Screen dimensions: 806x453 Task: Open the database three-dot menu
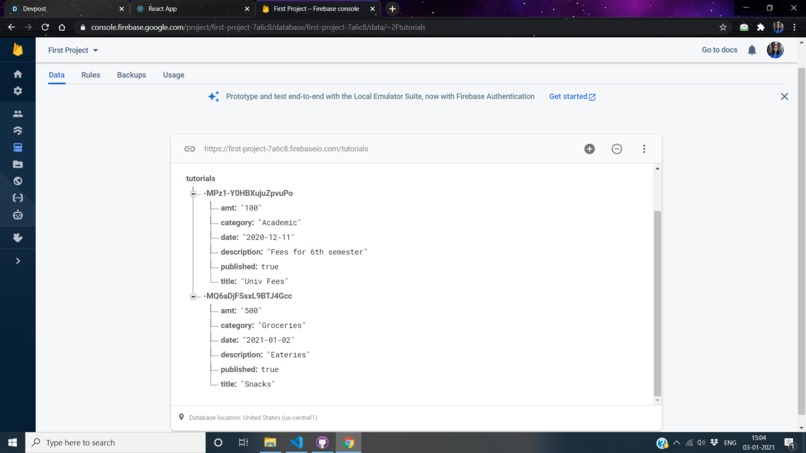(x=644, y=149)
